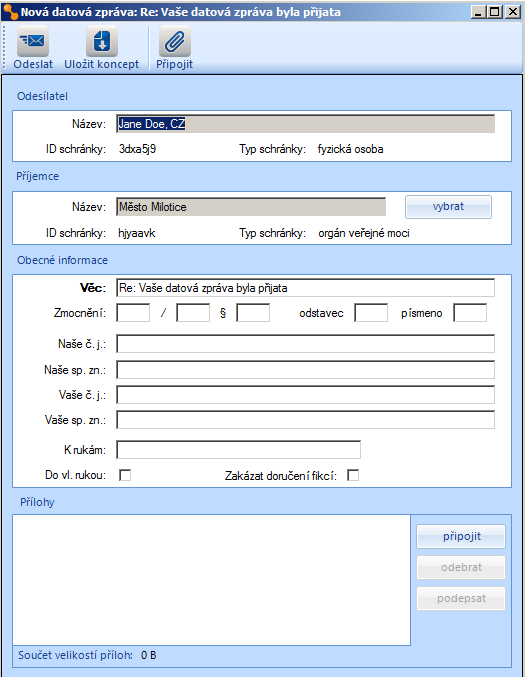
Task: Select the sender Název field
Action: point(305,123)
